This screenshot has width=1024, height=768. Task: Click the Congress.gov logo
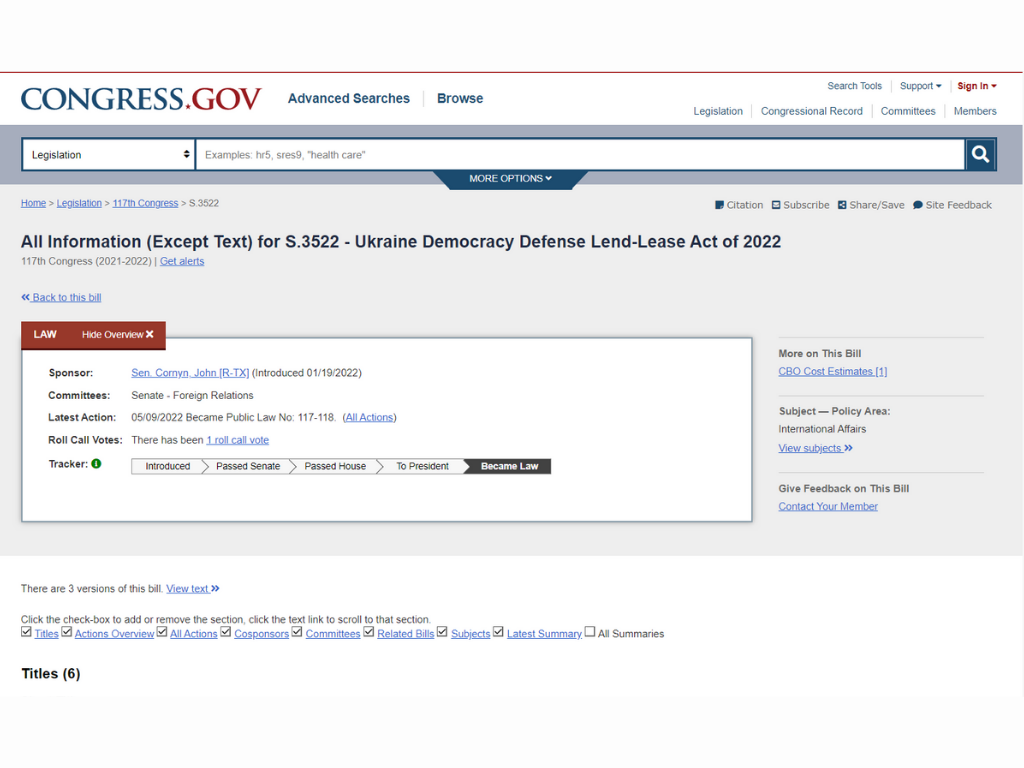[x=141, y=99]
